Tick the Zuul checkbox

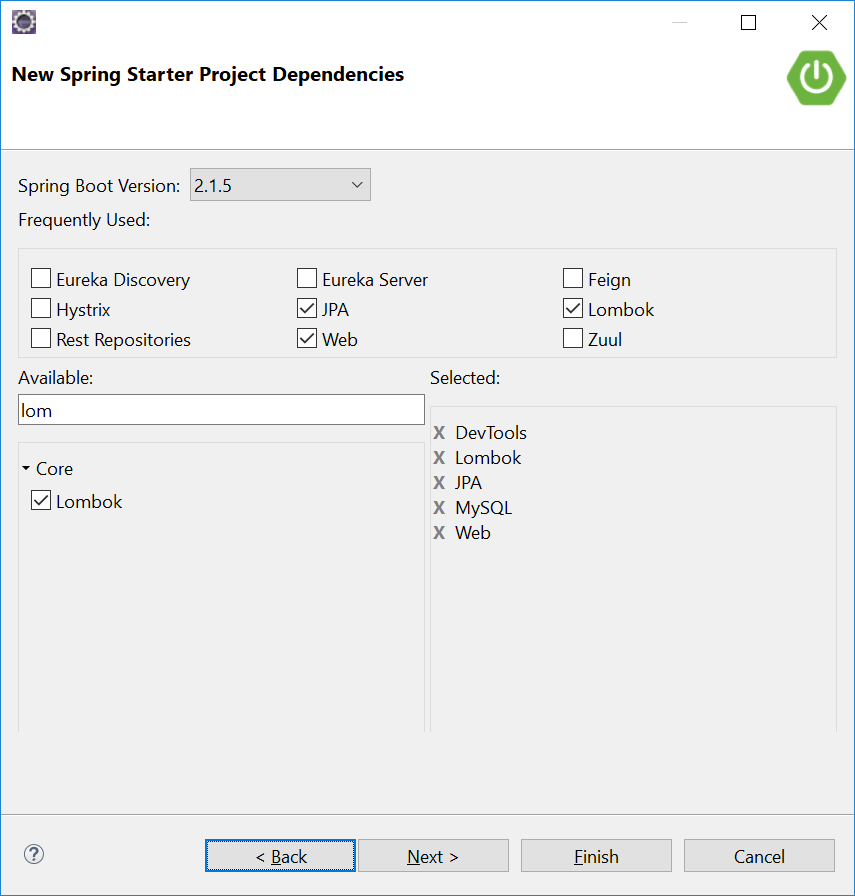click(573, 338)
